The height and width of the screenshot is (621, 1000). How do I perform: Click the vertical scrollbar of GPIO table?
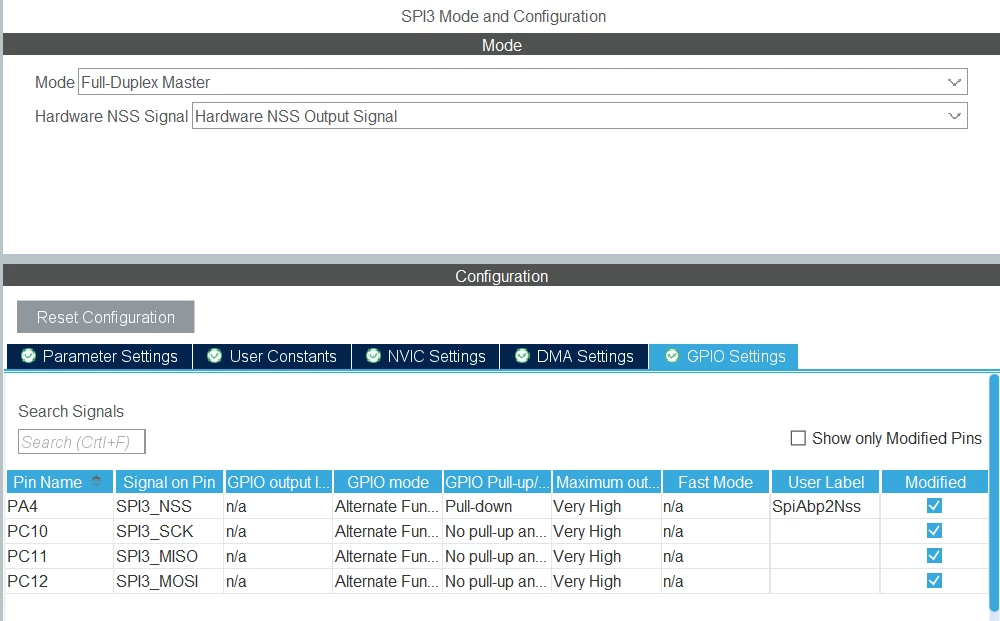(x=994, y=493)
